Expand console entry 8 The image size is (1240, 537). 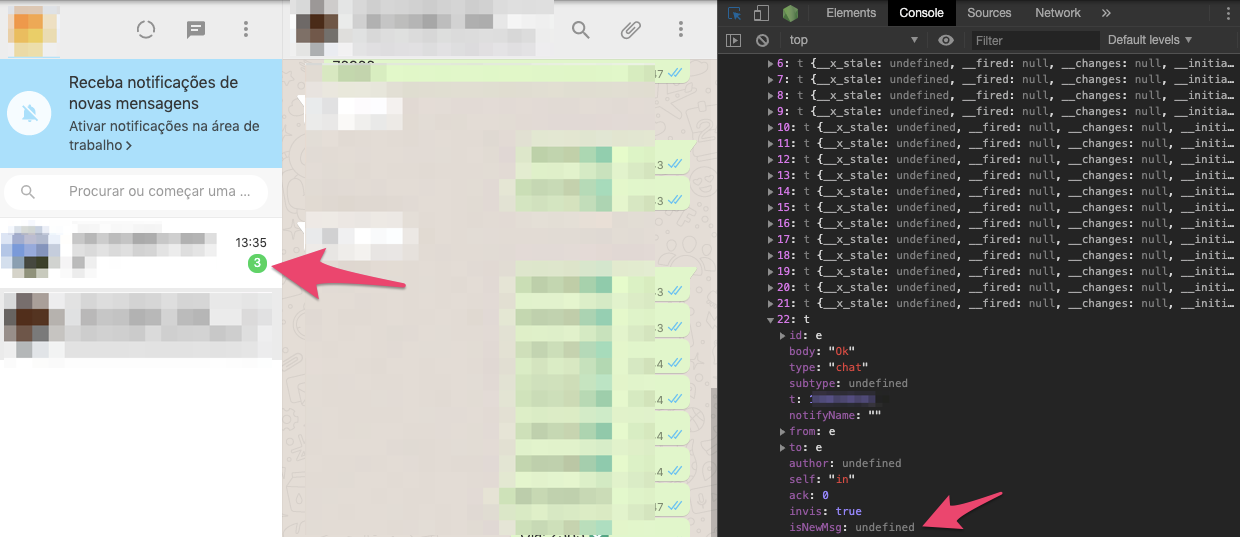[770, 96]
